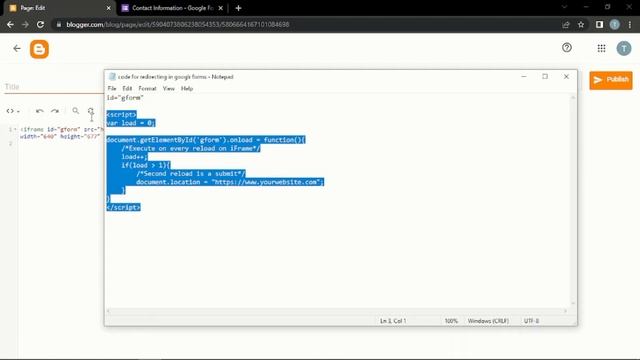Click the id="gform" line in Notepad

pos(125,98)
